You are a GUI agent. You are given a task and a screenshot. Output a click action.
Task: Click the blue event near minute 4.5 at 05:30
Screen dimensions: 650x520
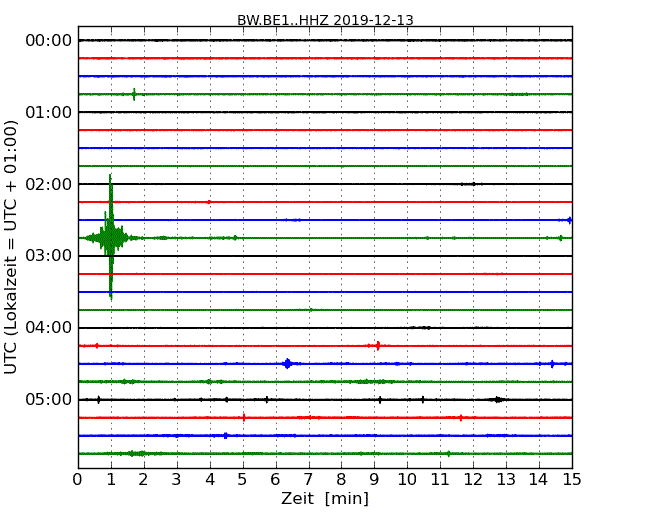point(226,435)
